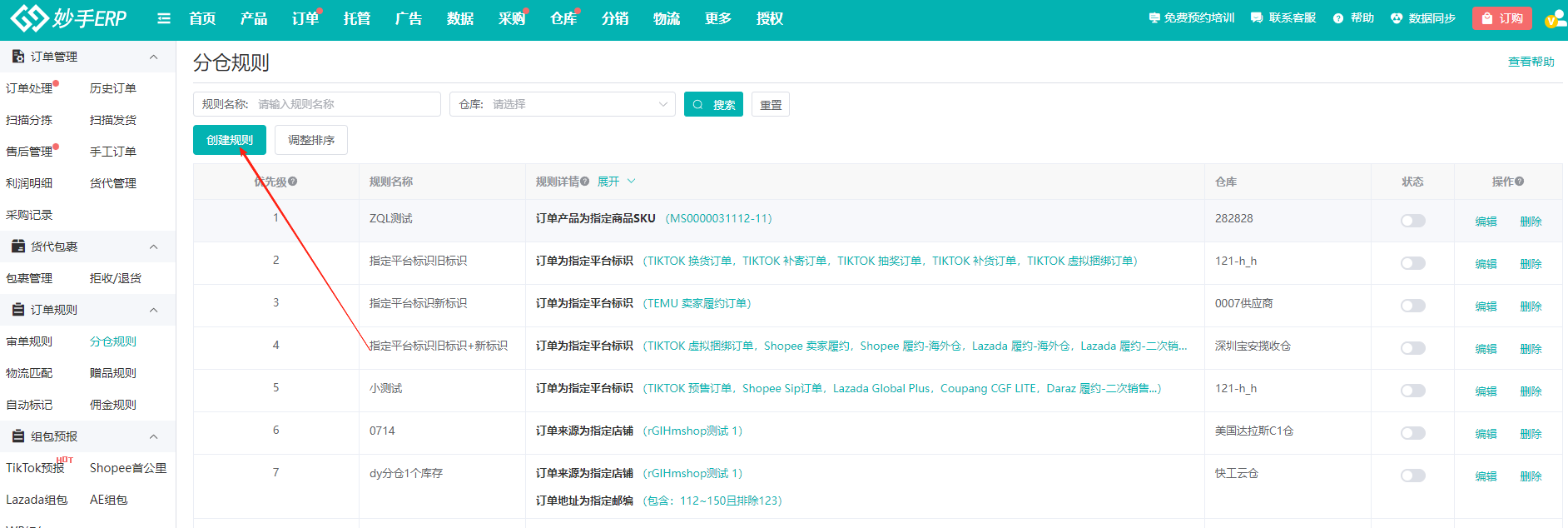The height and width of the screenshot is (528, 1568).
Task: Click the user avatar icon
Action: pos(1555,19)
